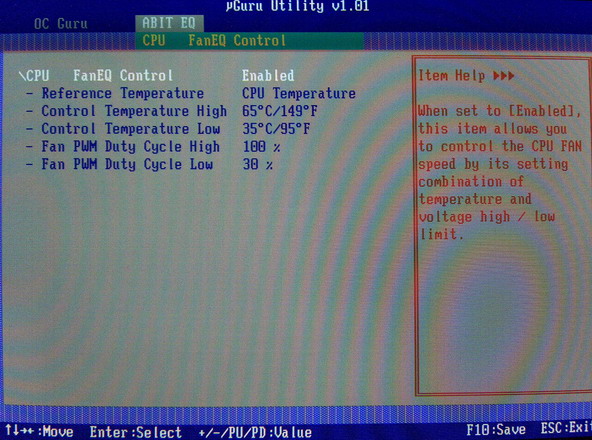Select the Control Temperature Low label
Viewport: 592px width, 440px height.
tap(131, 129)
